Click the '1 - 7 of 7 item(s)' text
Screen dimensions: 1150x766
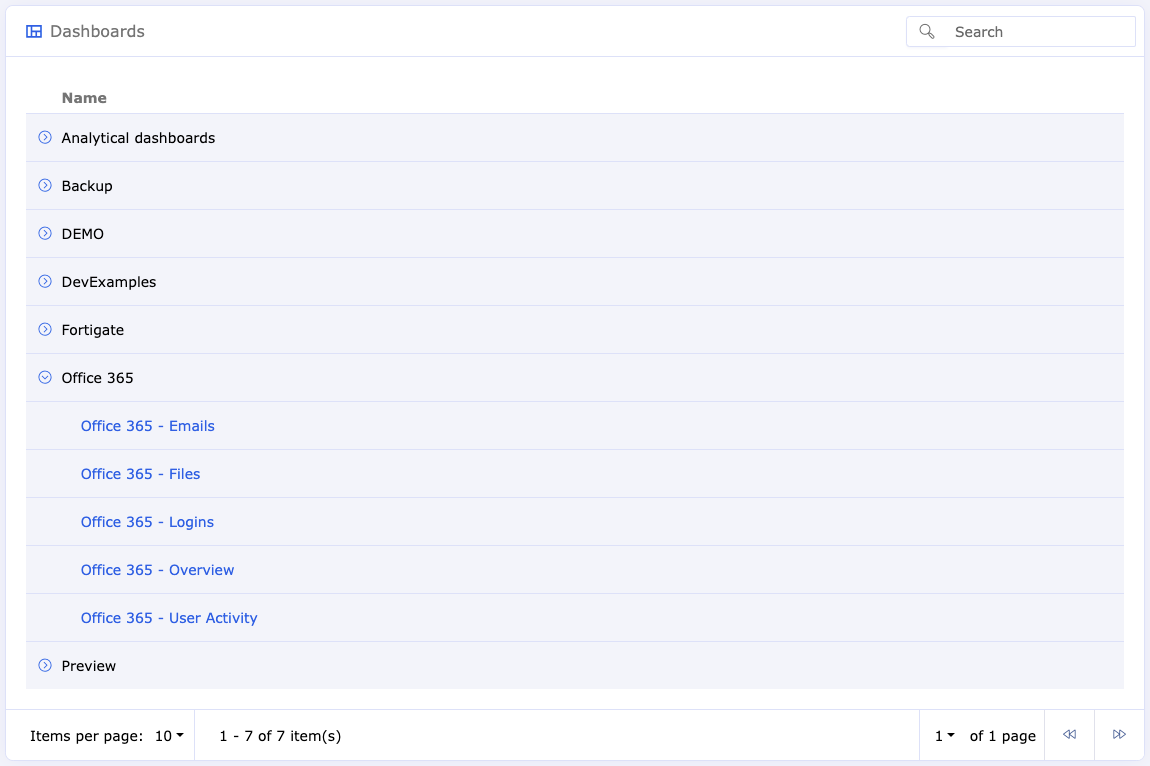click(x=280, y=736)
